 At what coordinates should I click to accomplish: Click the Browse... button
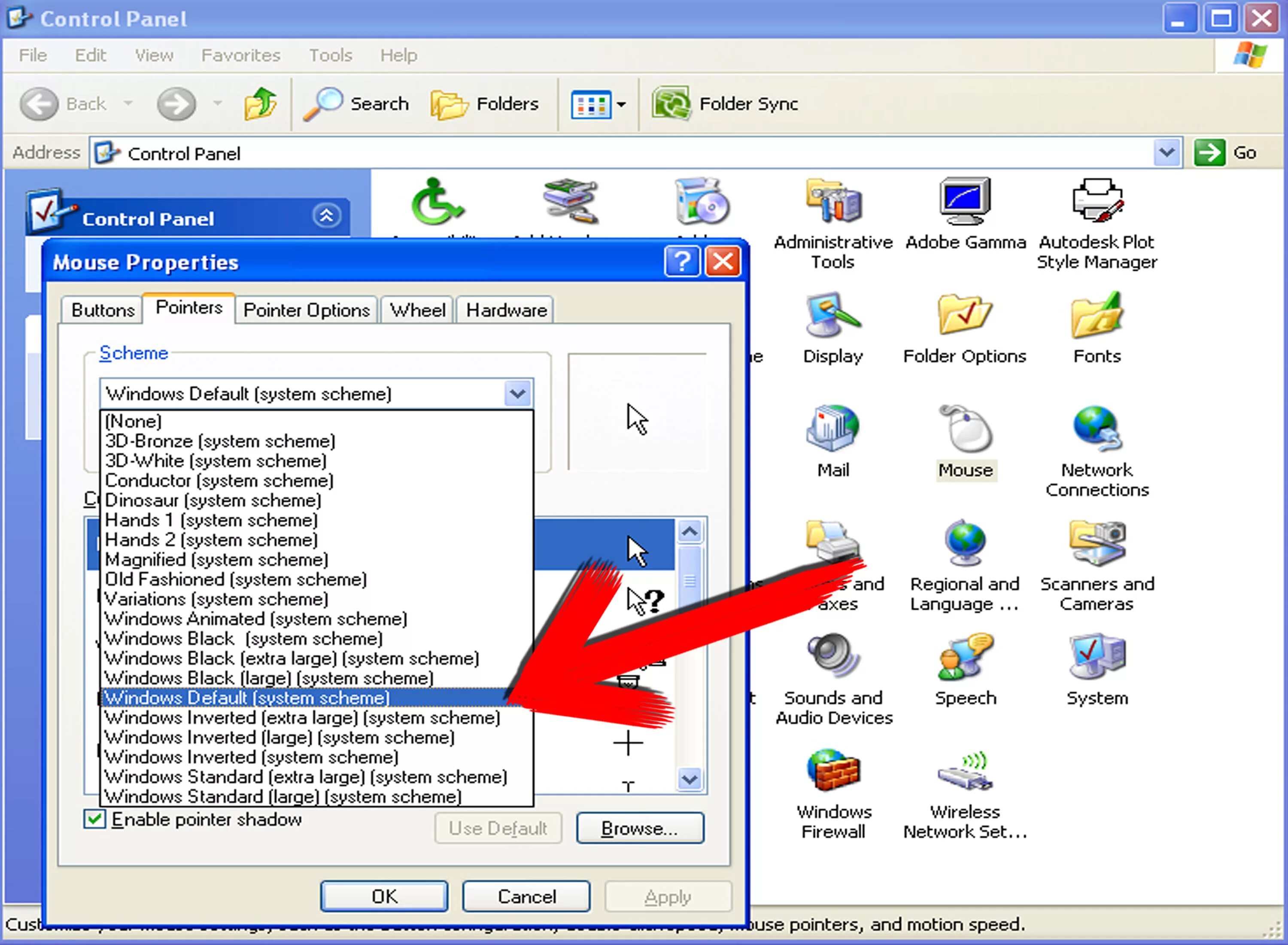point(640,828)
